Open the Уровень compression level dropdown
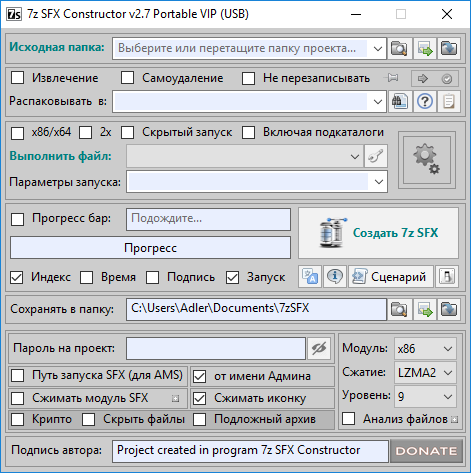Screen dimensions: 471x473 (x=425, y=396)
